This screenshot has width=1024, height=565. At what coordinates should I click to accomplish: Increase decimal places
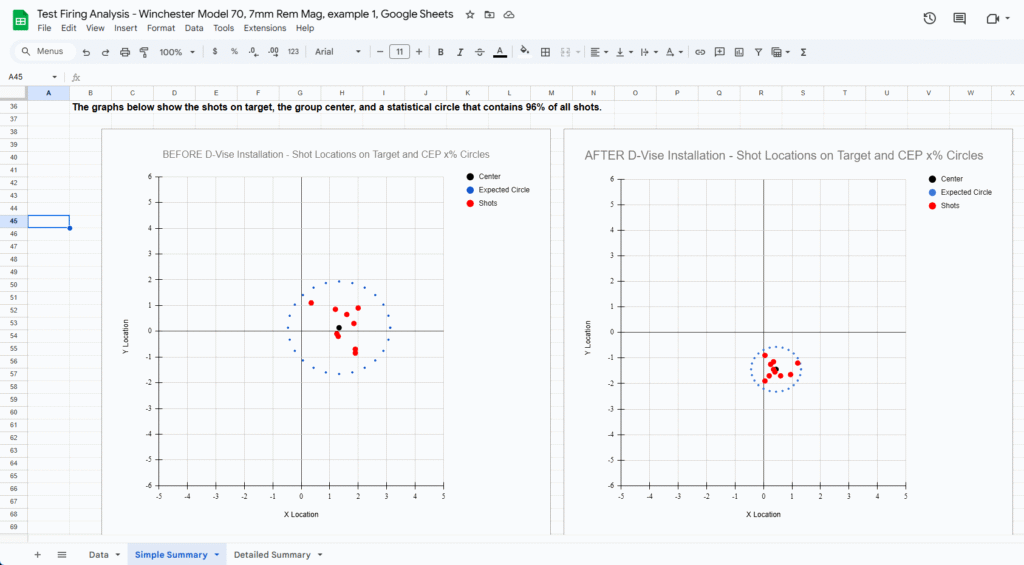tap(273, 52)
